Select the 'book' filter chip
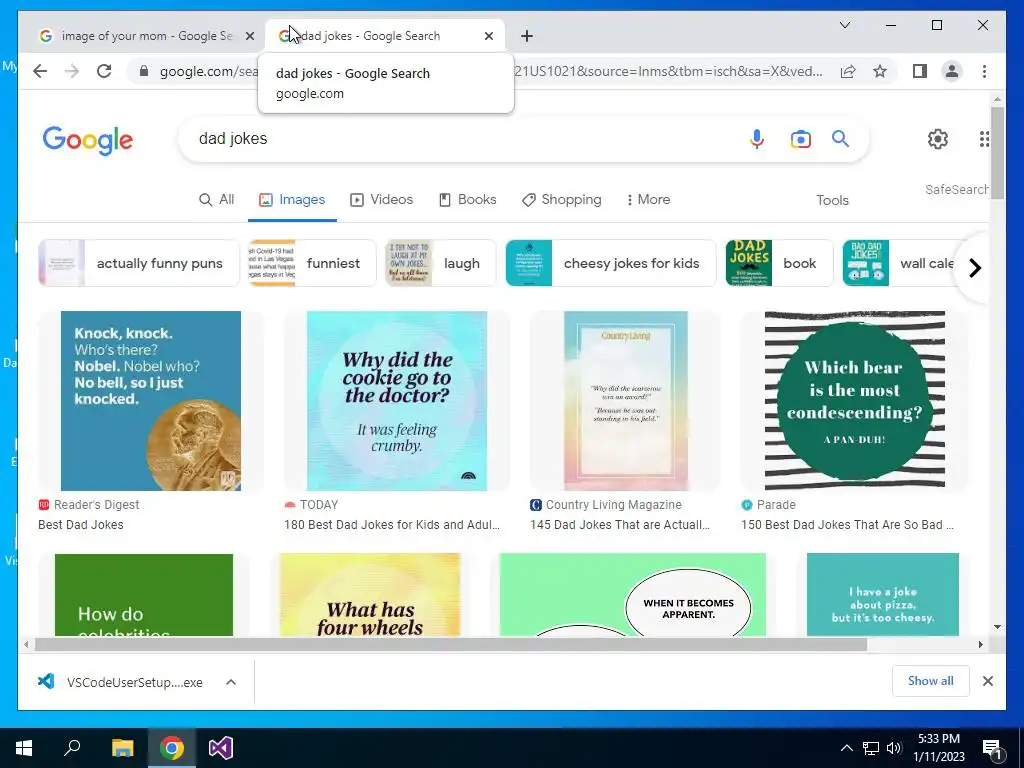The height and width of the screenshot is (768, 1024). tap(779, 263)
